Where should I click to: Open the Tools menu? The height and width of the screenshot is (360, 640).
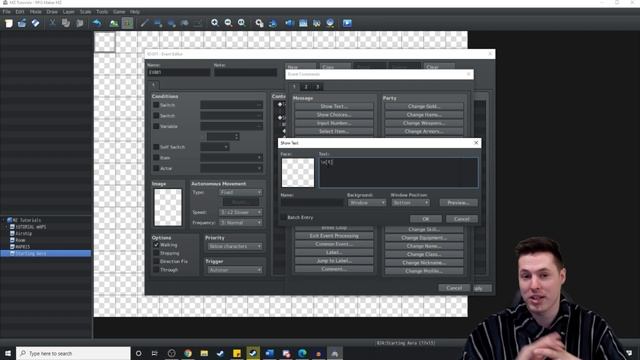[x=102, y=12]
